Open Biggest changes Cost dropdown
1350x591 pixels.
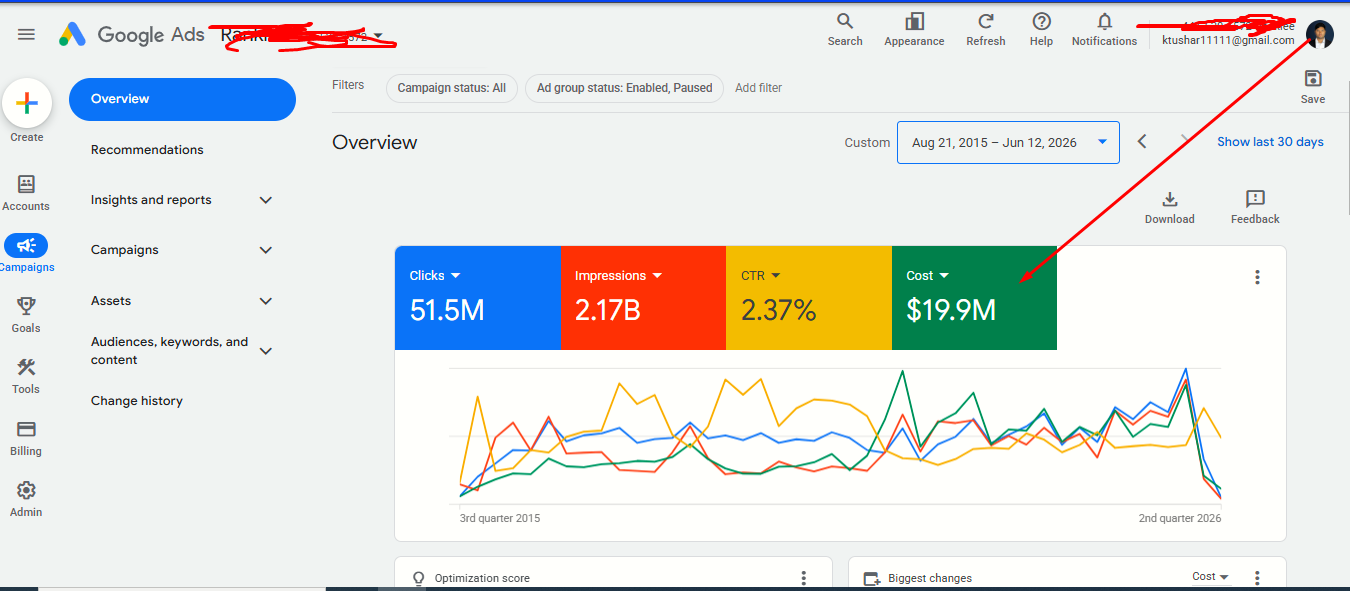(1210, 577)
